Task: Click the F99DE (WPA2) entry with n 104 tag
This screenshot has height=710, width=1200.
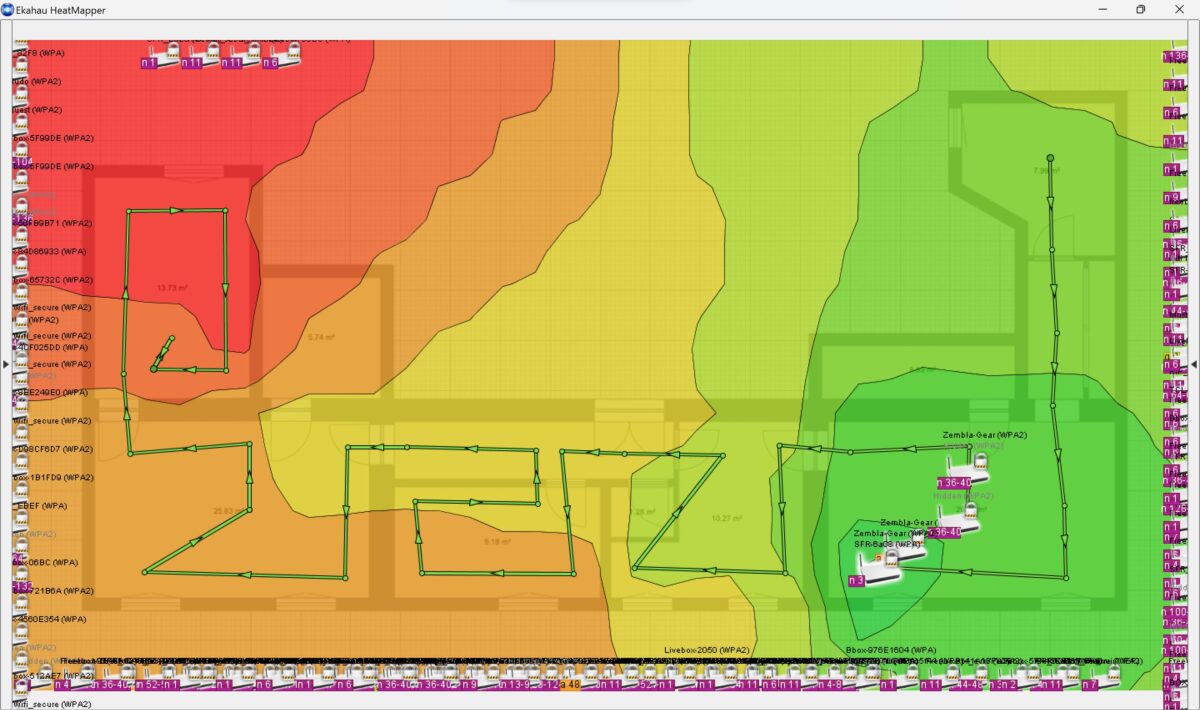Action: (x=51, y=166)
